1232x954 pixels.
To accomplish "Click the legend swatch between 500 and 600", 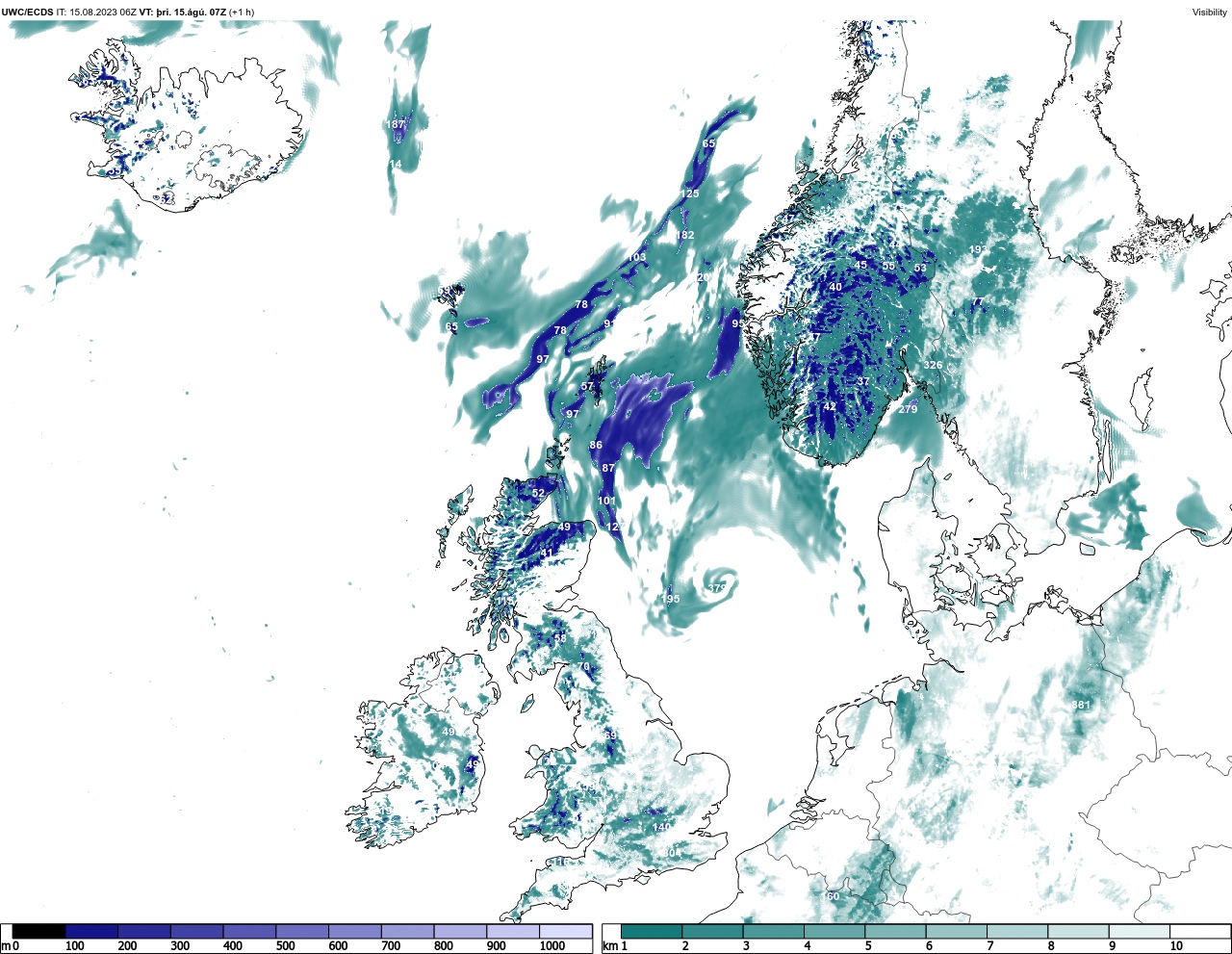I will tap(302, 931).
